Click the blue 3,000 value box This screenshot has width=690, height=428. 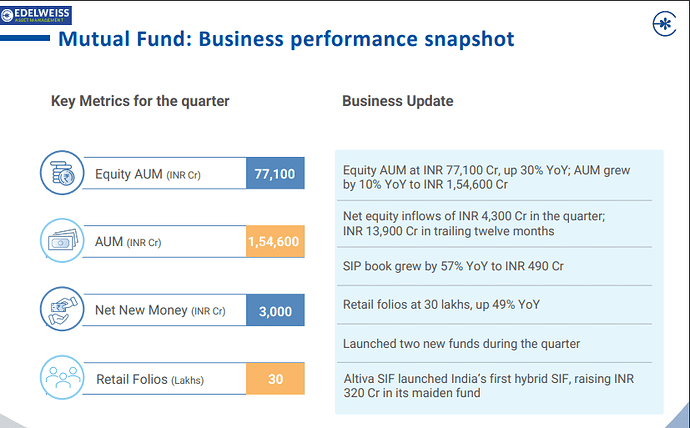pos(275,311)
